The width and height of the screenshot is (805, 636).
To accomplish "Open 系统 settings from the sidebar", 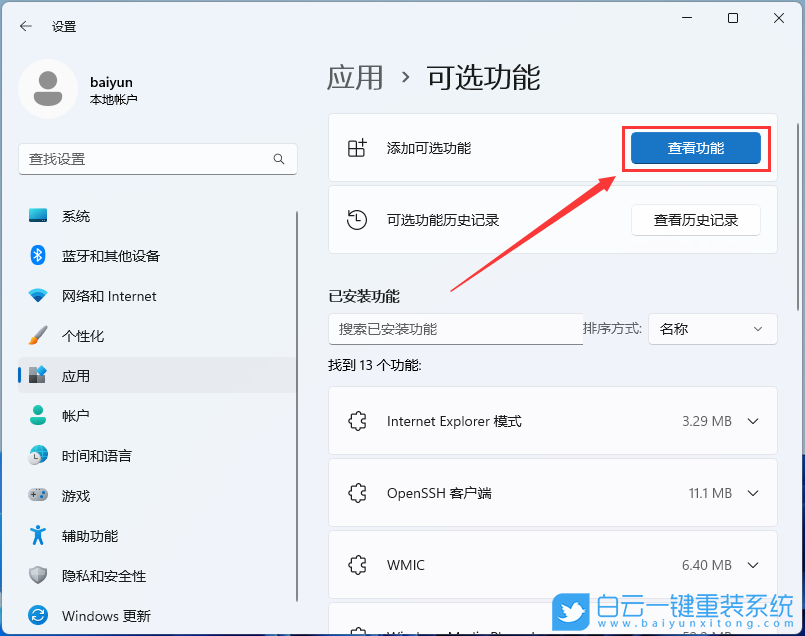I will [x=37, y=215].
